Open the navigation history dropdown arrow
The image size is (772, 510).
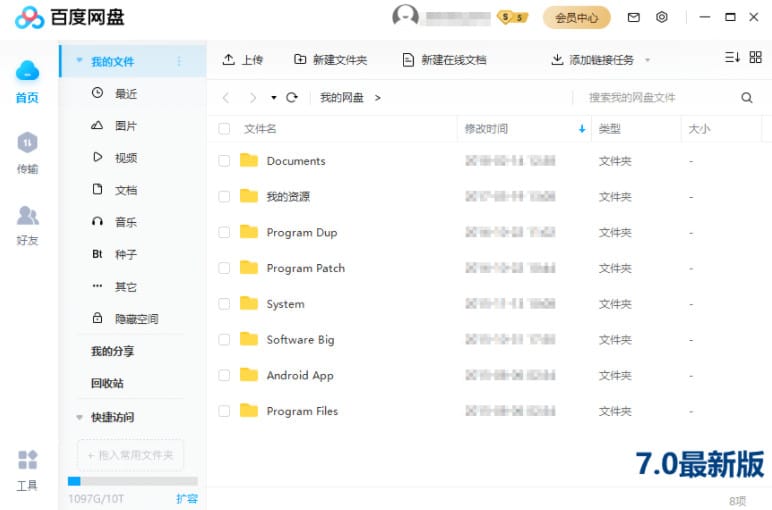(x=274, y=97)
